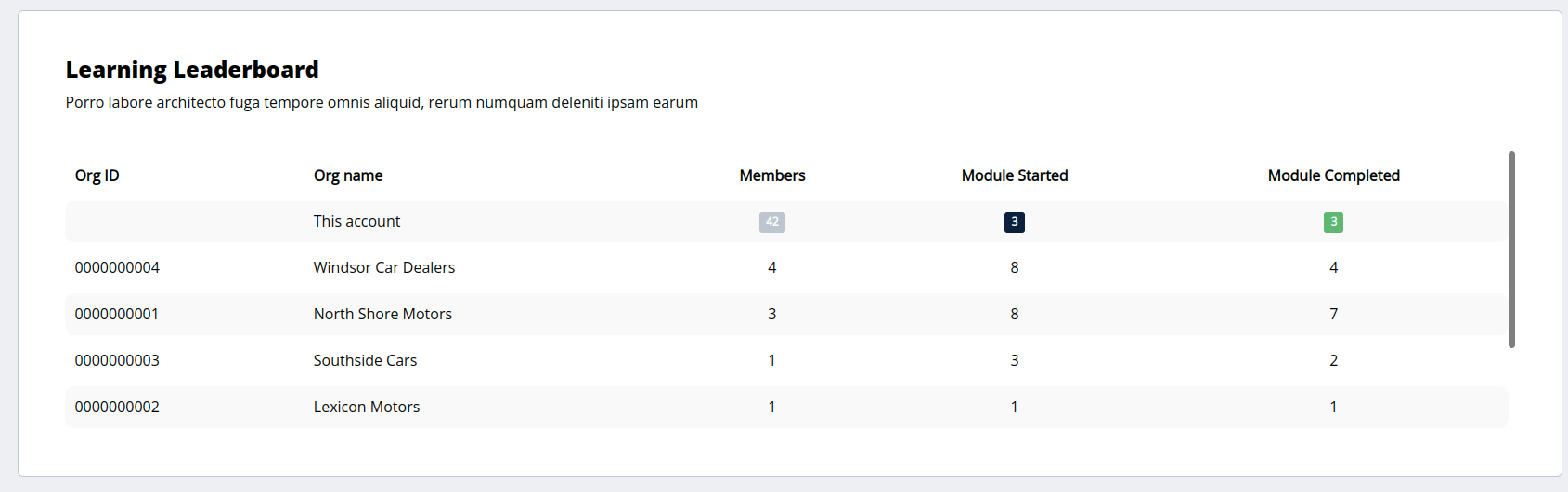1568x492 pixels.
Task: Click the green Module Completed badge
Action: coord(1333,222)
